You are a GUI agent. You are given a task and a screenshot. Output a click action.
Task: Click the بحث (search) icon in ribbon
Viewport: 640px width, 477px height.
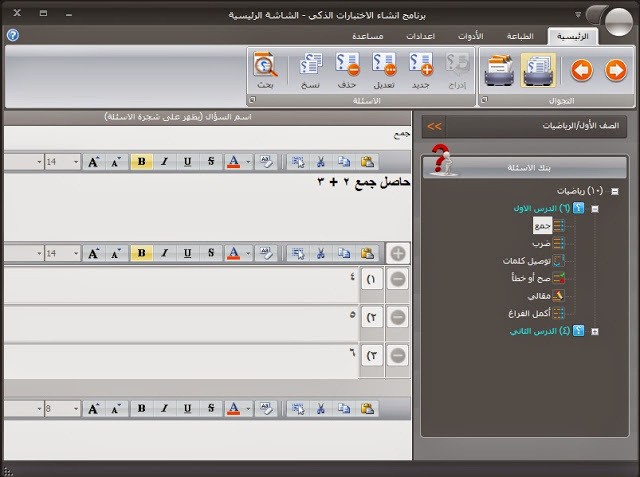(265, 67)
